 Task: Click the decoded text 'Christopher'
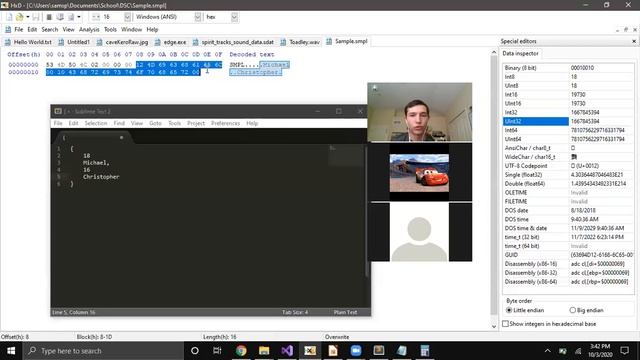point(258,72)
